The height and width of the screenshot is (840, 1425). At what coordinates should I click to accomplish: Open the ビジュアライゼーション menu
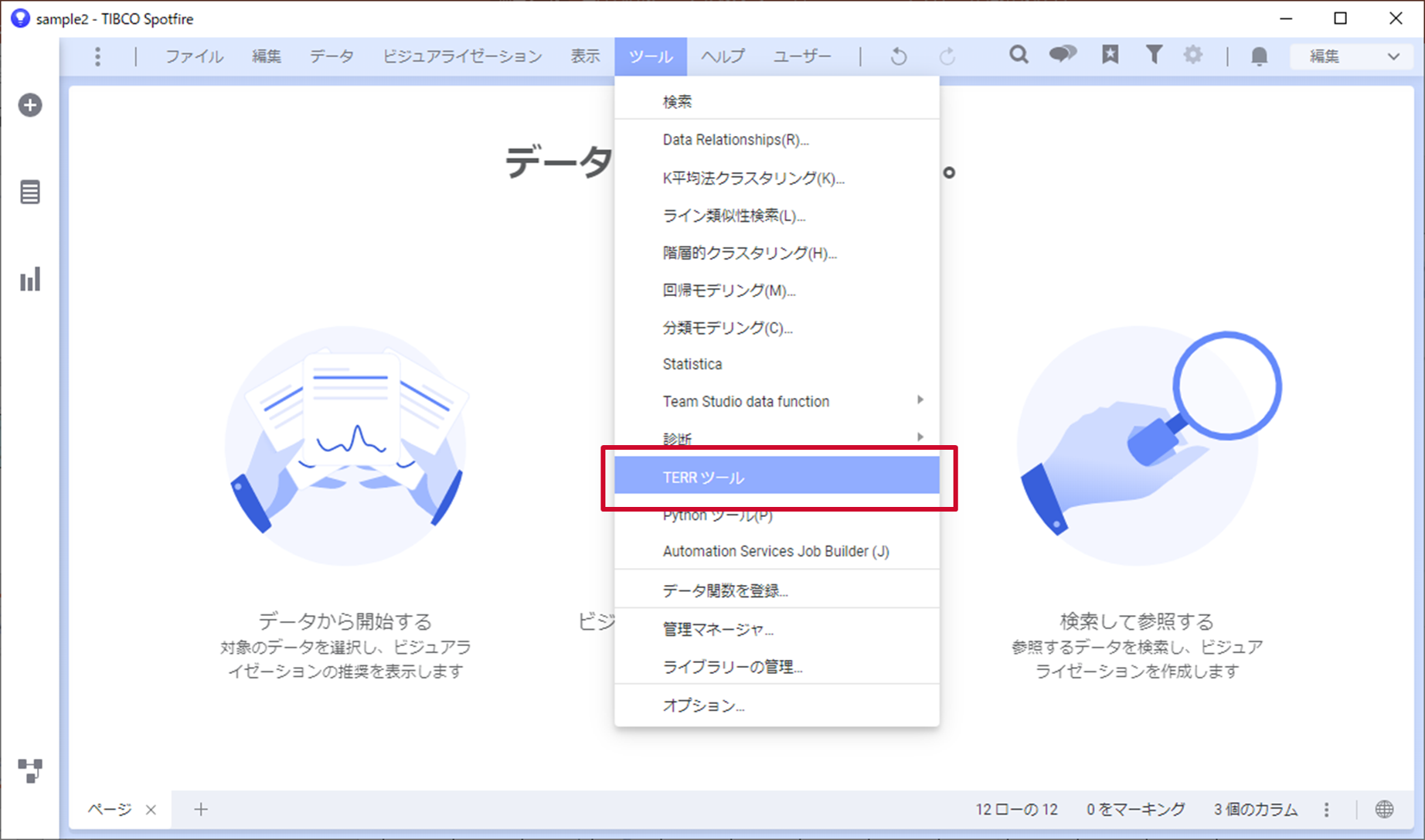tap(462, 56)
